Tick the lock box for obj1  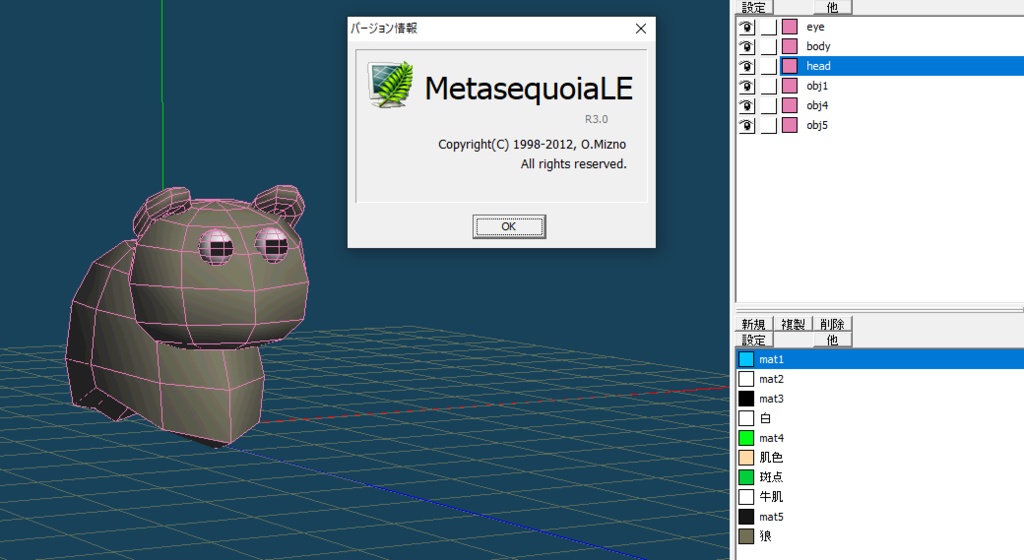tap(769, 86)
